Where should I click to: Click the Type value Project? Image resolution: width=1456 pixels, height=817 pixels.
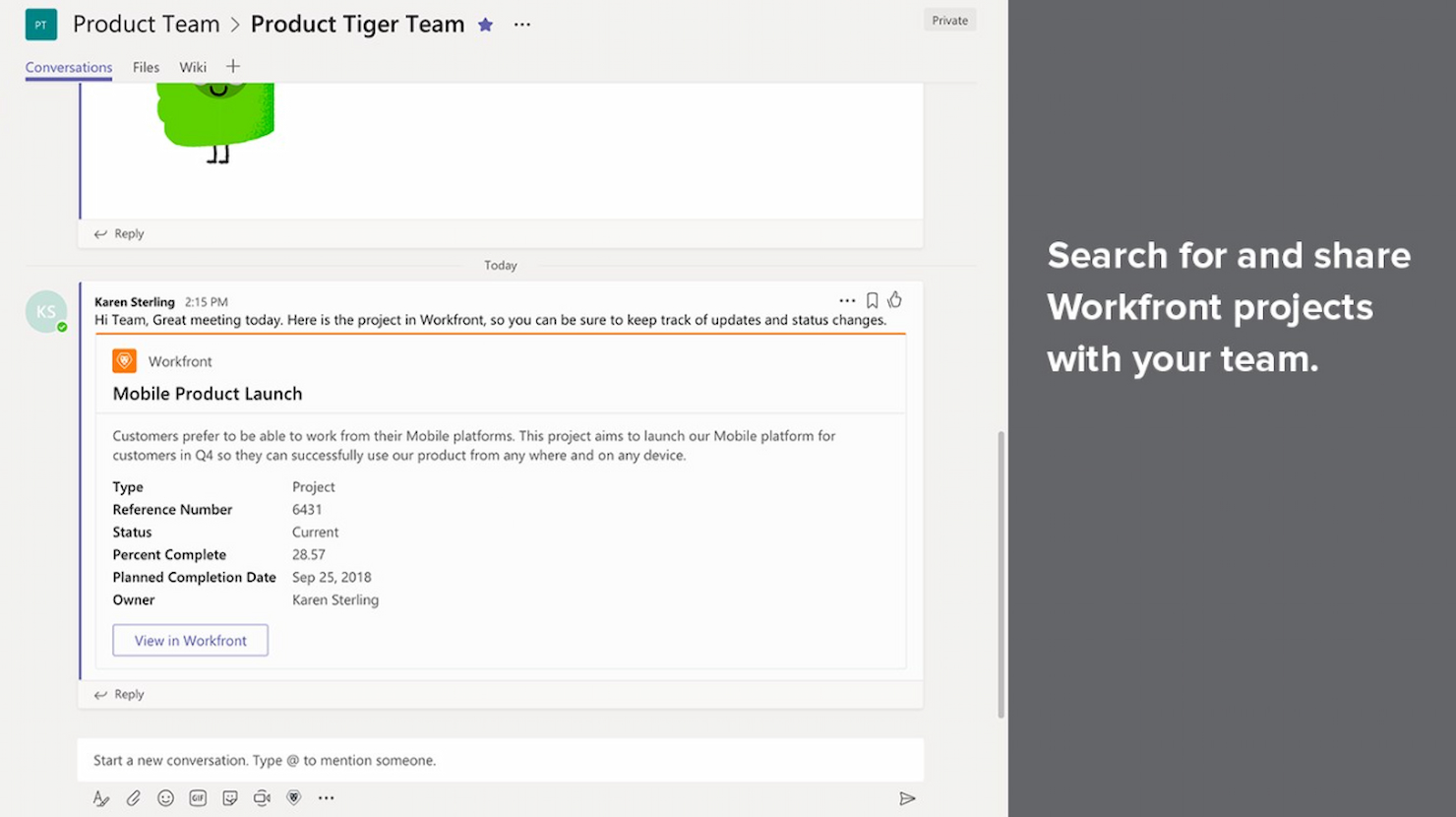coord(314,486)
